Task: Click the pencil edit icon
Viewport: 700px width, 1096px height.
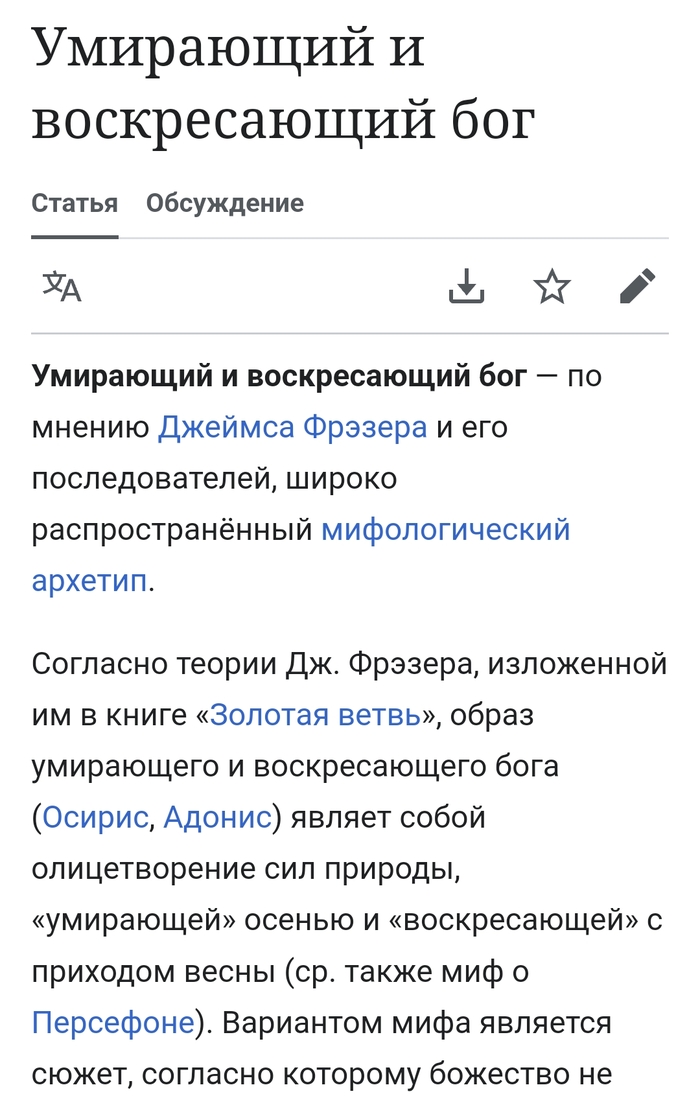Action: [x=637, y=287]
